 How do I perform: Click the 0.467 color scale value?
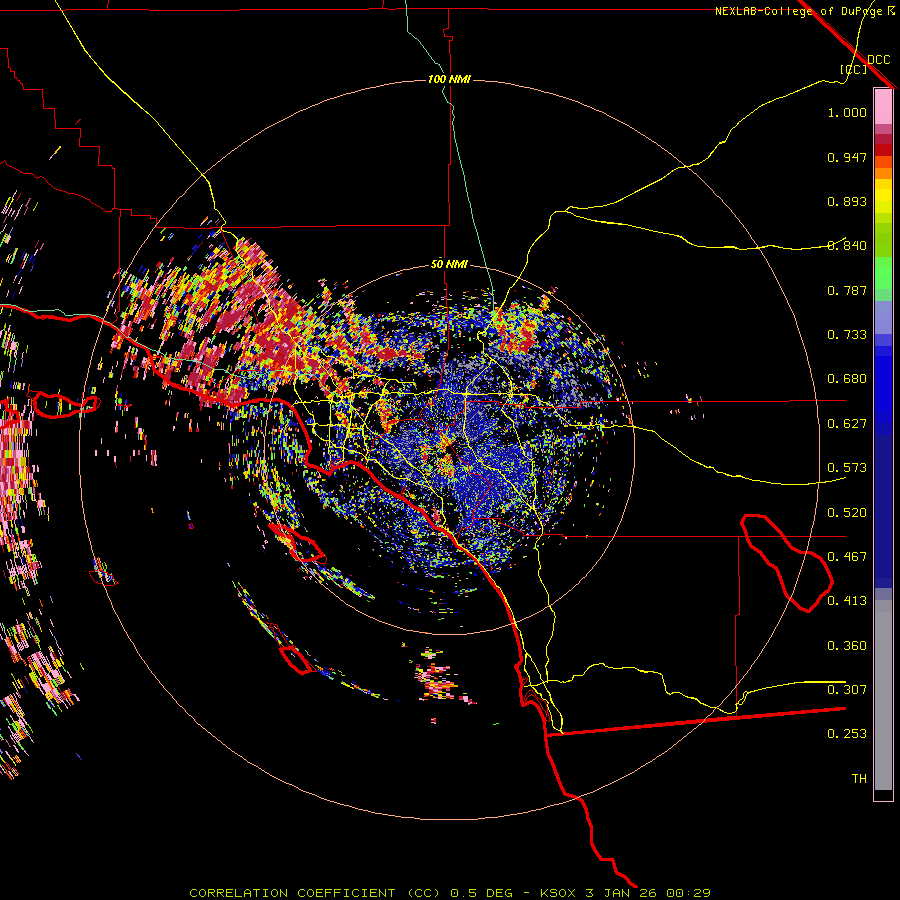tap(847, 557)
